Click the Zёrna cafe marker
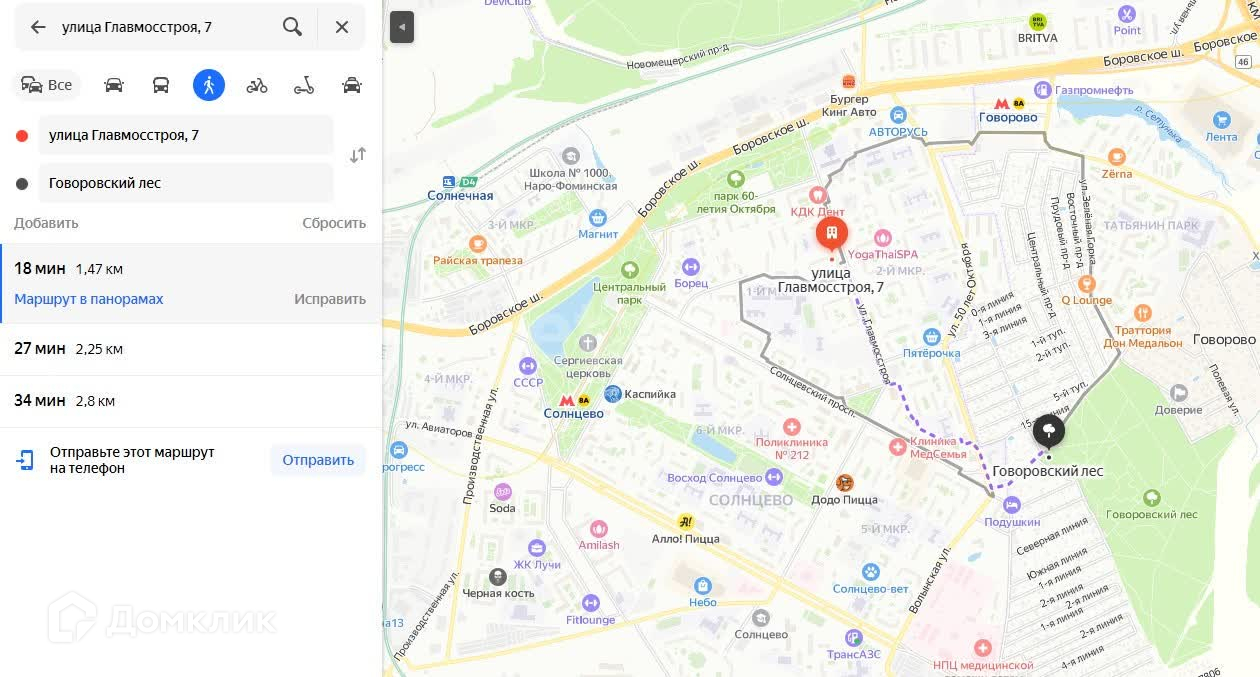1260x677 pixels. click(x=1117, y=157)
